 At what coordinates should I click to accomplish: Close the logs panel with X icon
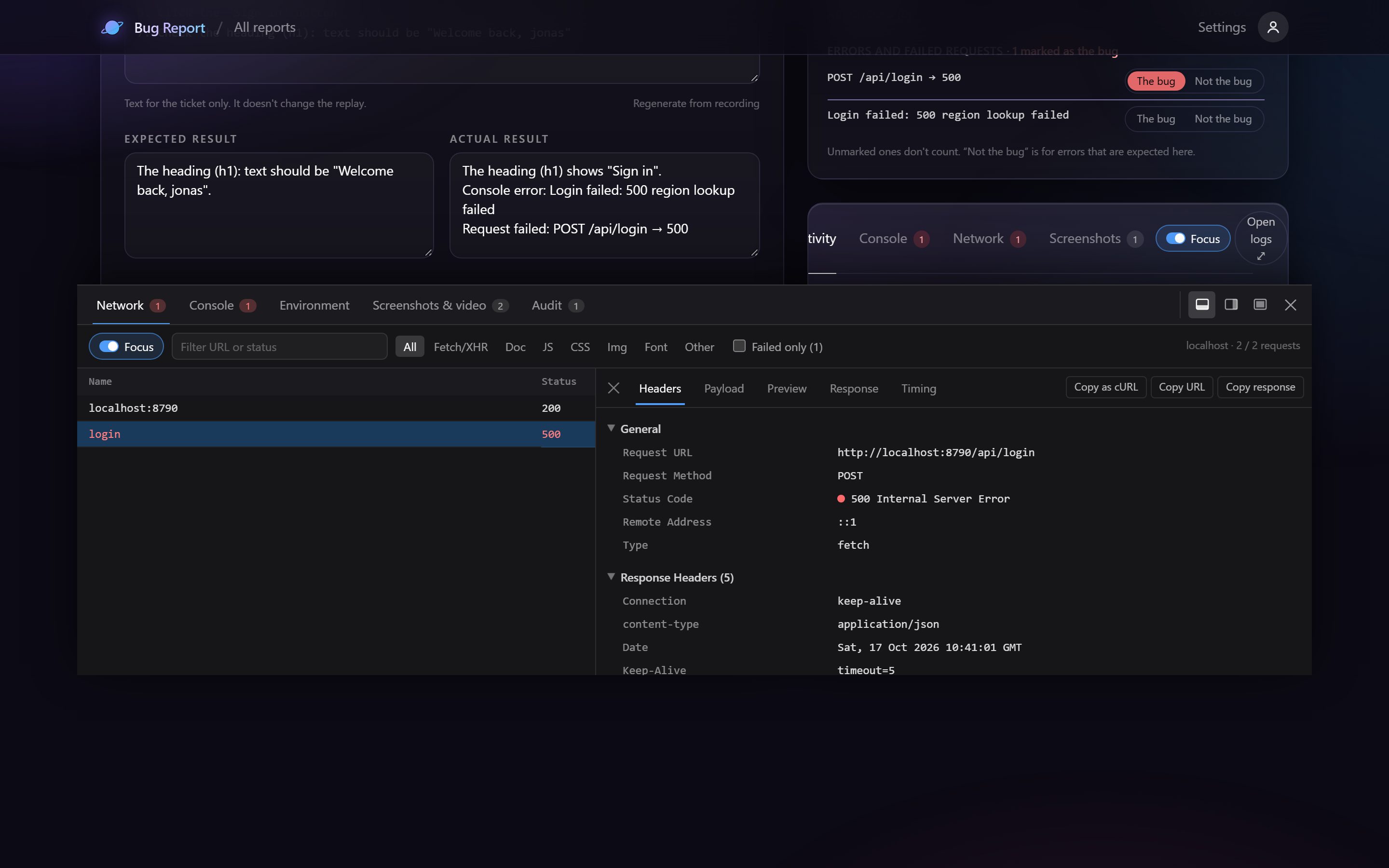[1290, 305]
